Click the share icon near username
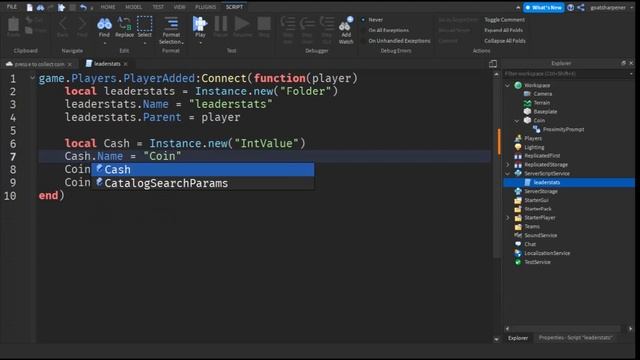This screenshot has height=360, width=640. coord(581,7)
